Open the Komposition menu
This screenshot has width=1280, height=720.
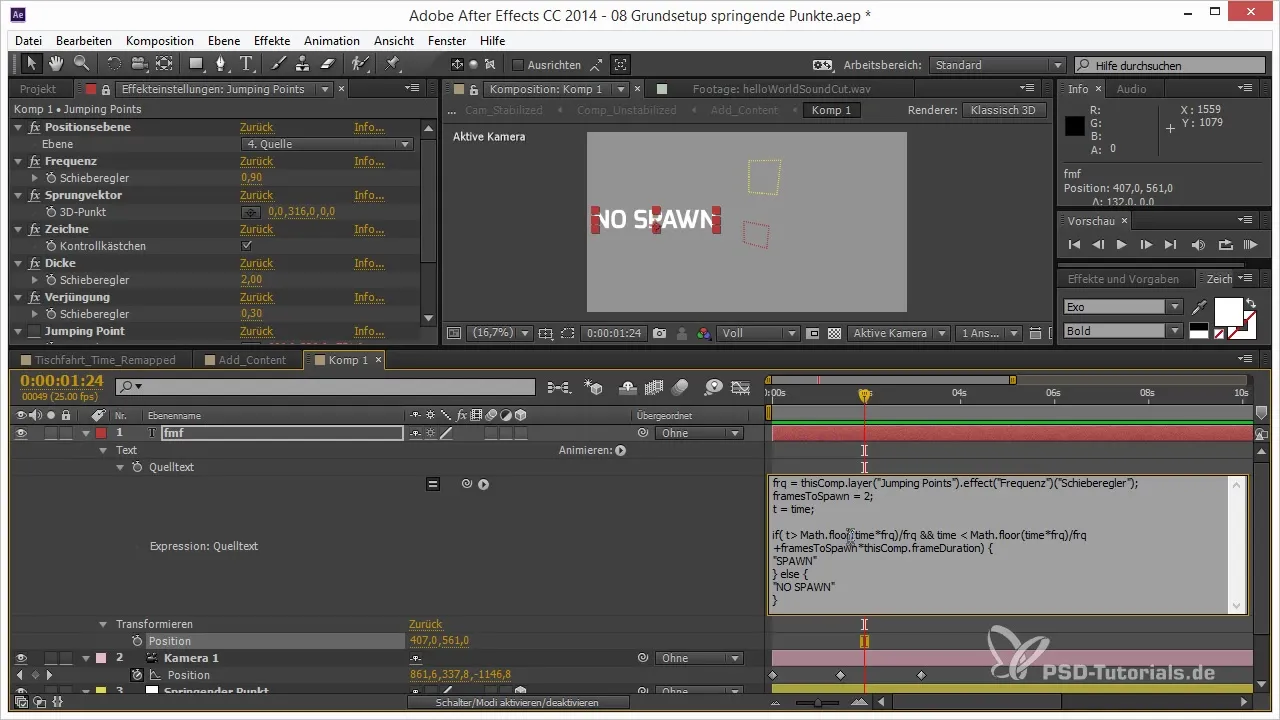tap(160, 41)
